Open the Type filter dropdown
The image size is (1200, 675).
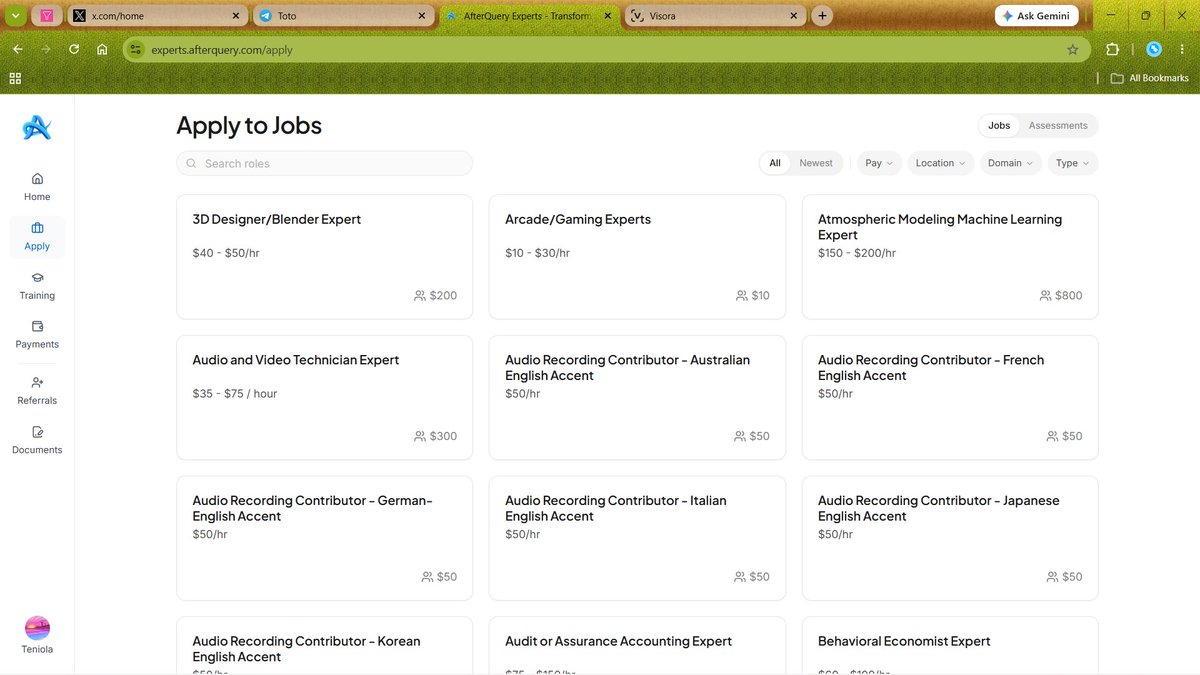tap(1073, 163)
